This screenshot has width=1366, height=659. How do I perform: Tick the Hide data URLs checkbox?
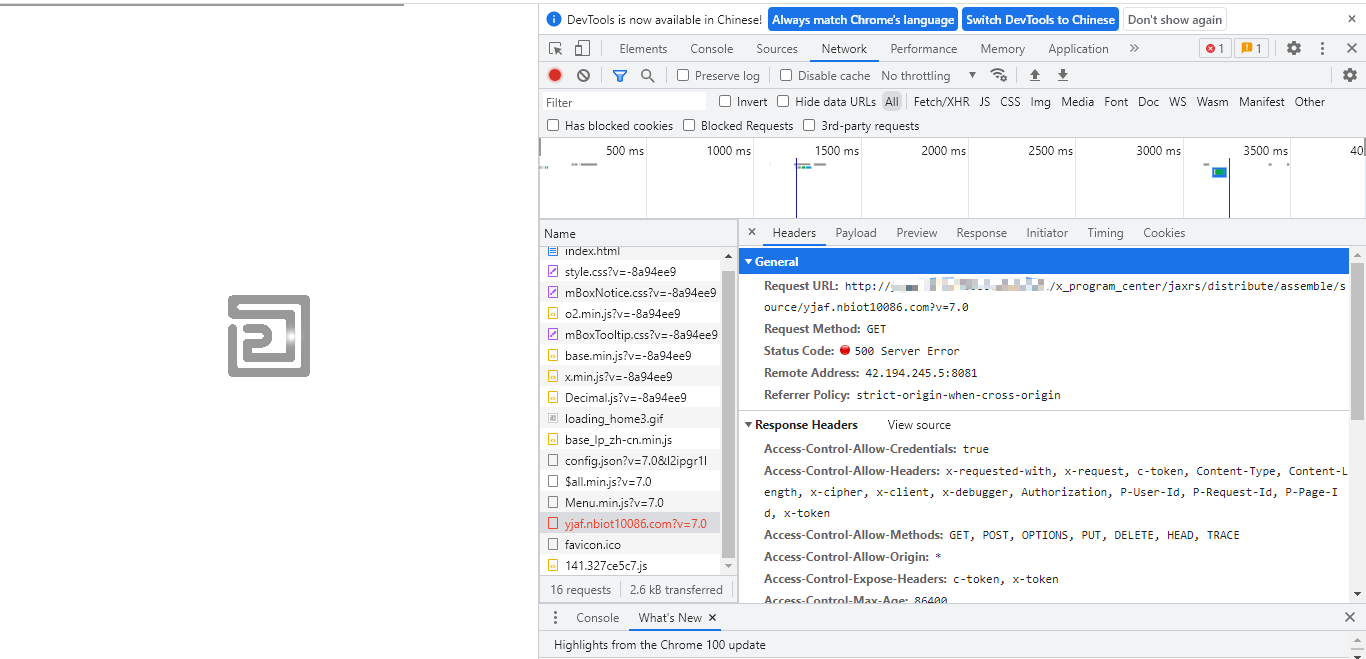tap(783, 101)
